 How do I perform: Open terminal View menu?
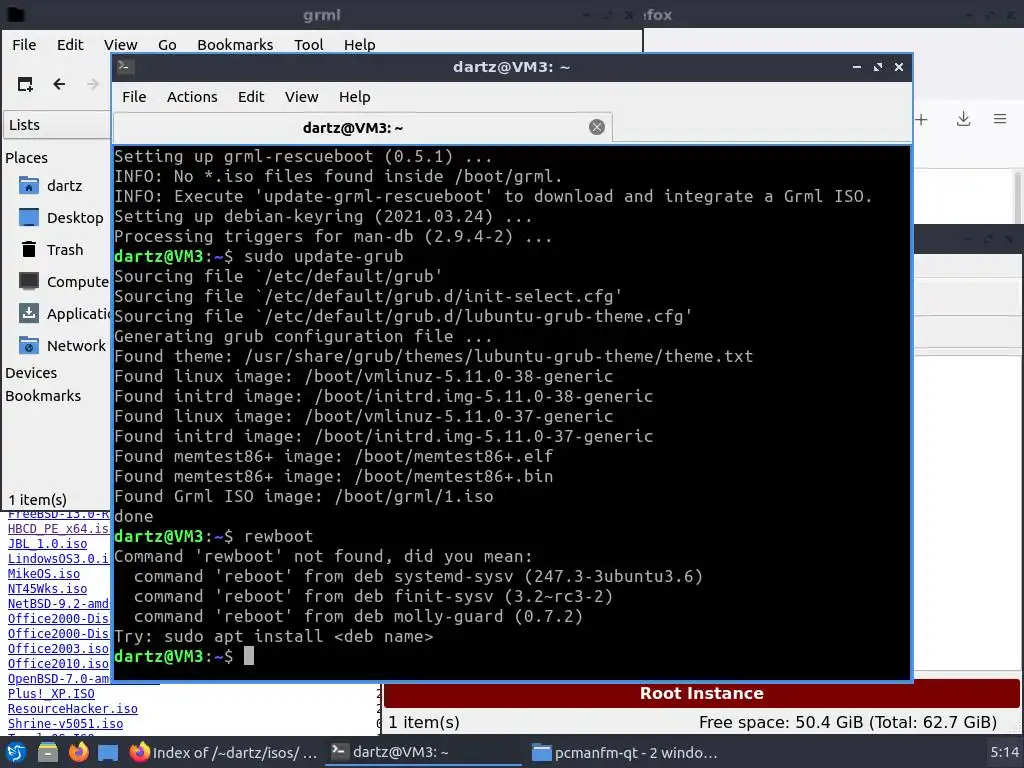tap(301, 97)
